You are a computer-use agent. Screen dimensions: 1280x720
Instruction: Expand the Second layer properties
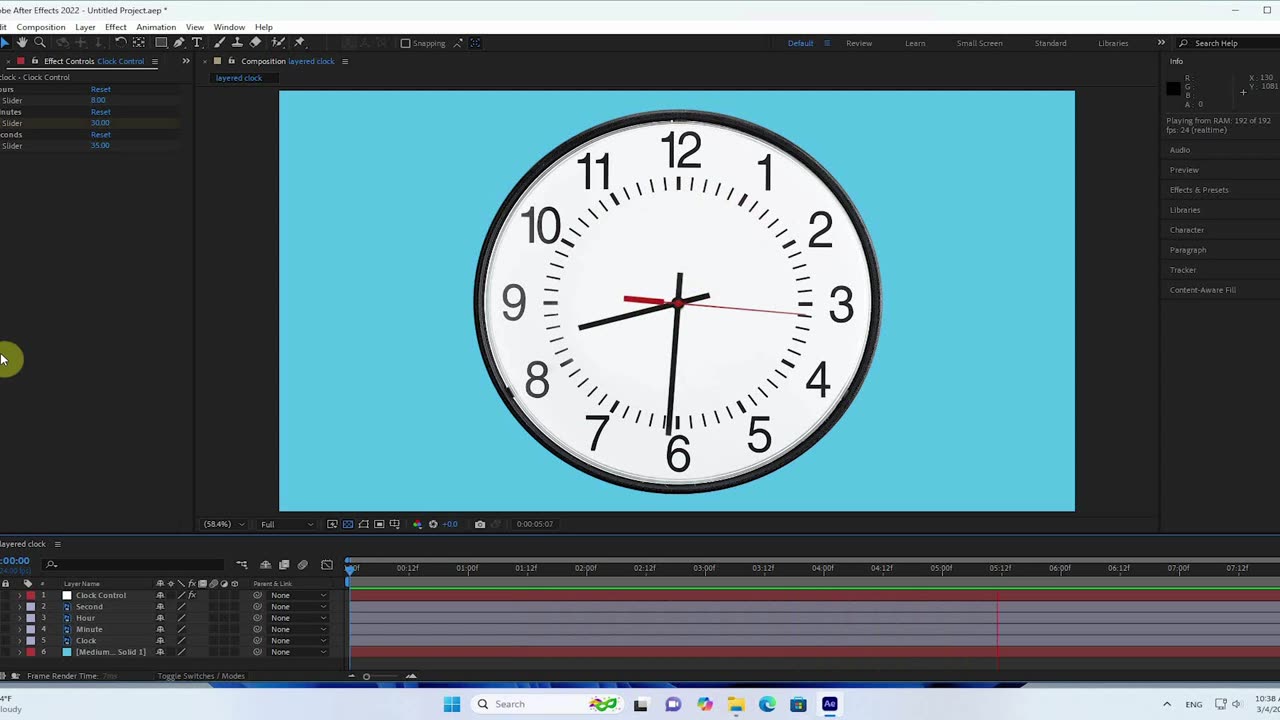point(19,607)
